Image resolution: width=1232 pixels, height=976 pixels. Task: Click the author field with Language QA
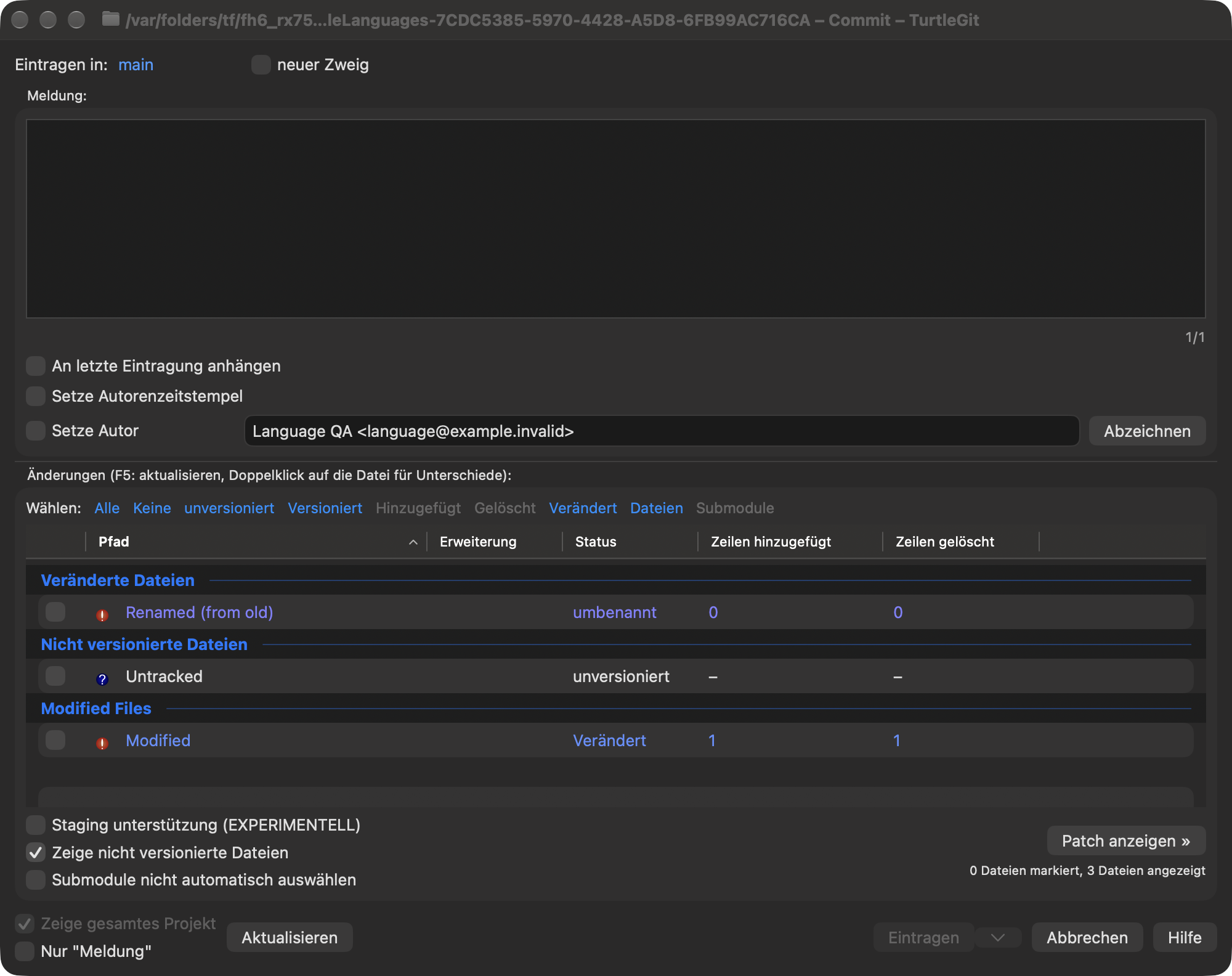point(662,431)
